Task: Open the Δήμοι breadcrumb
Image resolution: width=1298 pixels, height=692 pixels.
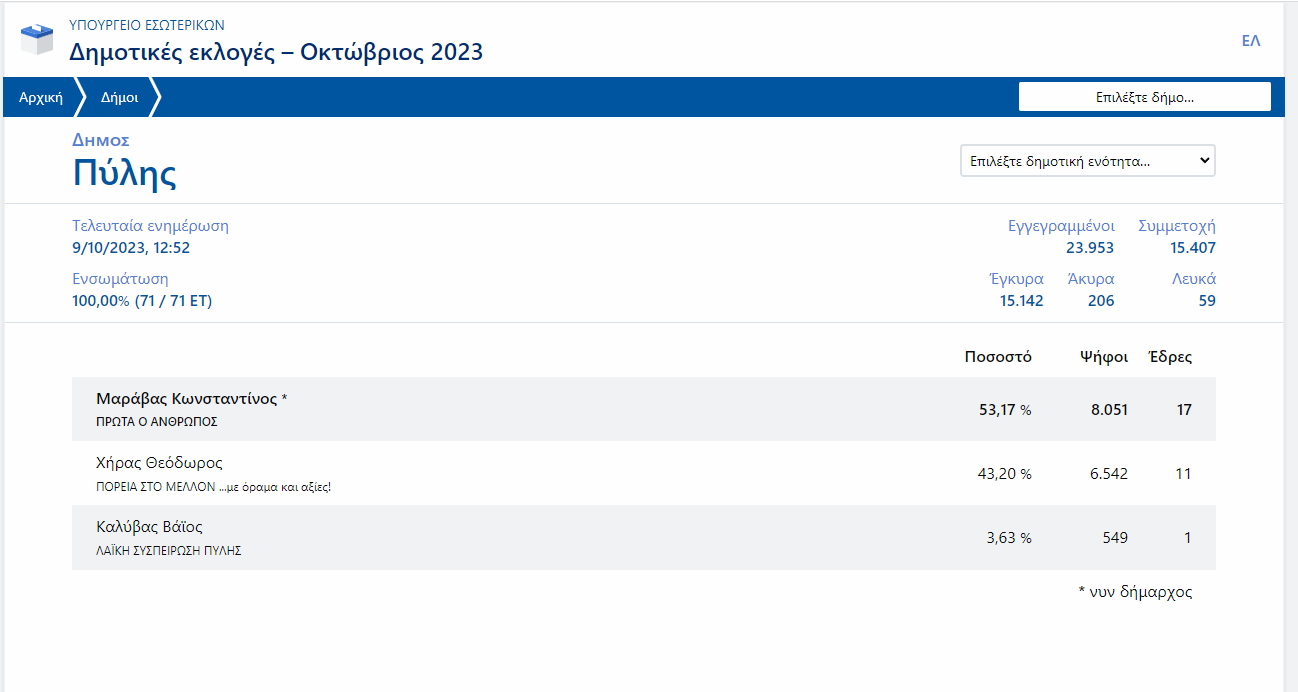Action: click(119, 98)
